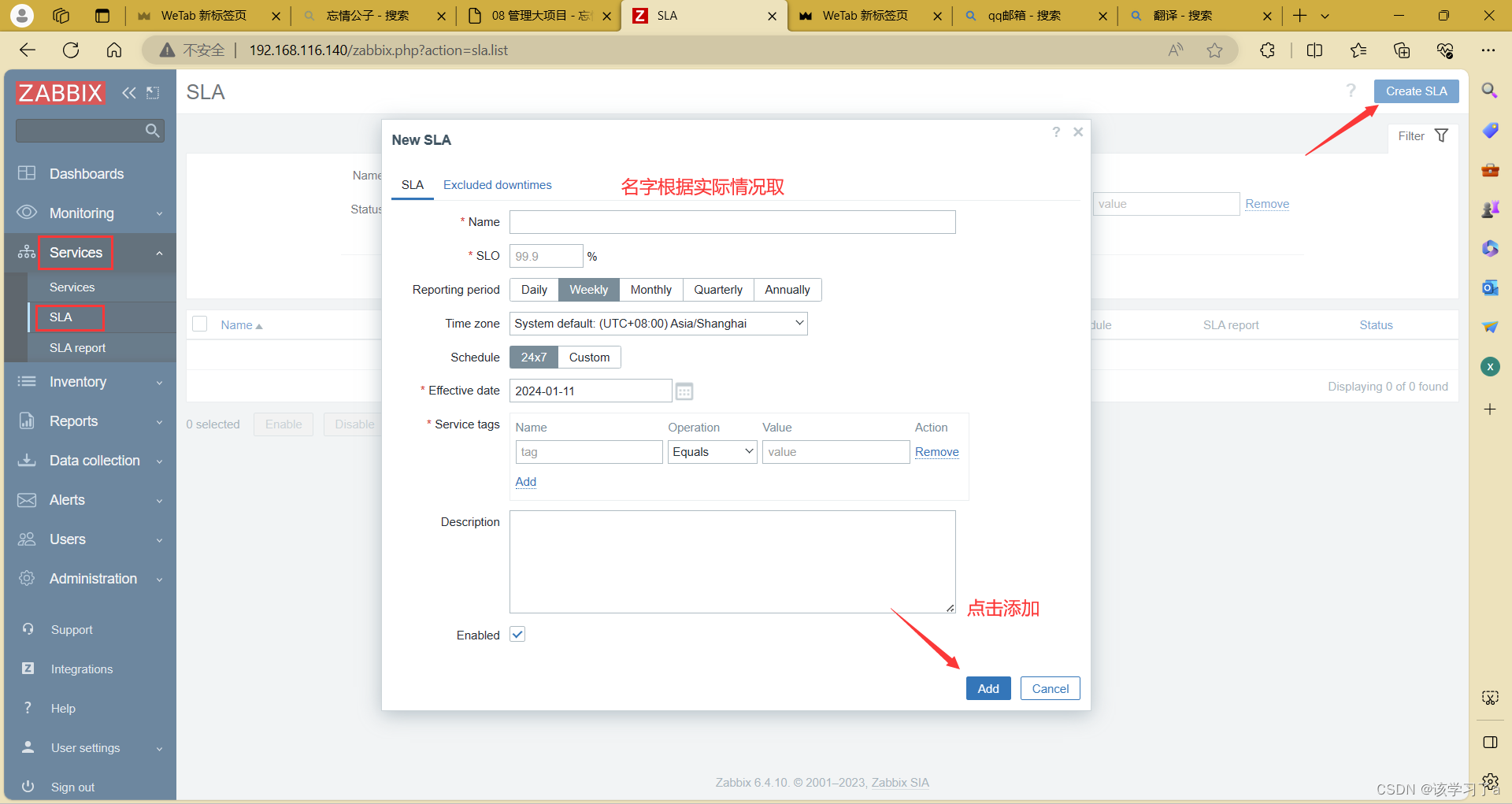The width and height of the screenshot is (1512, 804).
Task: Switch to the Excluded downtimes tab
Action: pos(498,185)
